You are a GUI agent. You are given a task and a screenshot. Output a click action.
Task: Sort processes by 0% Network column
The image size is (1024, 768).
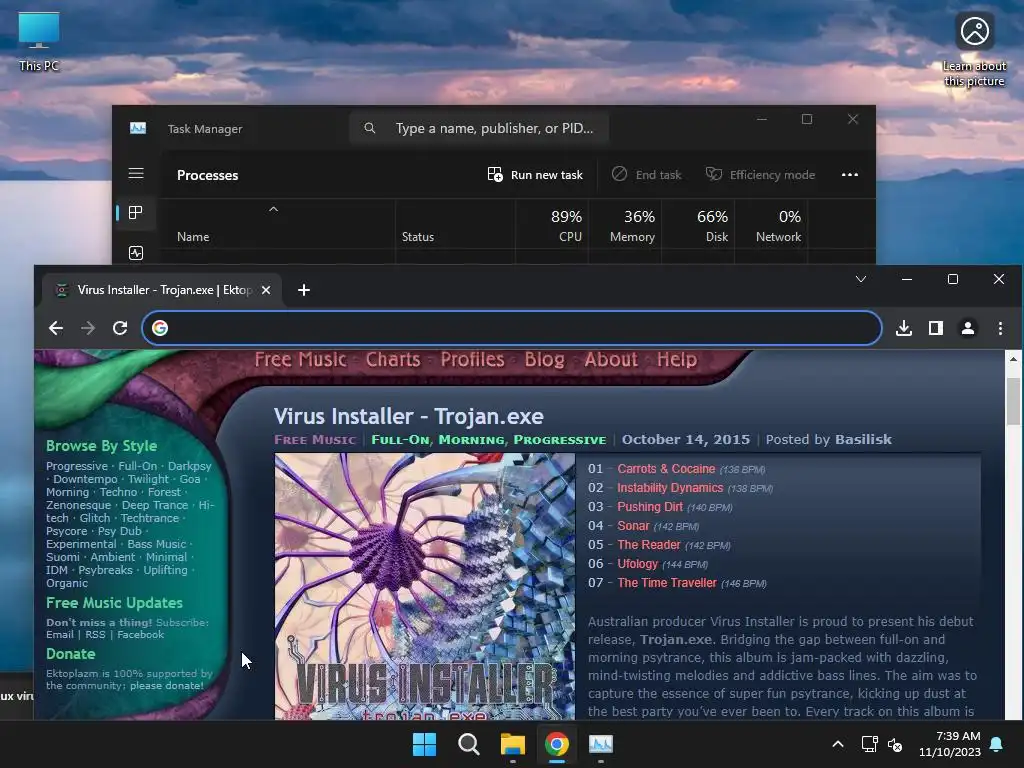771,225
